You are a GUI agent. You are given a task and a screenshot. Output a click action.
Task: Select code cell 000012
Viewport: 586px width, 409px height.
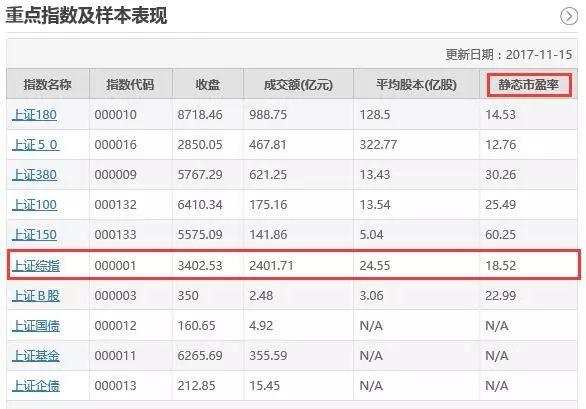(x=115, y=326)
